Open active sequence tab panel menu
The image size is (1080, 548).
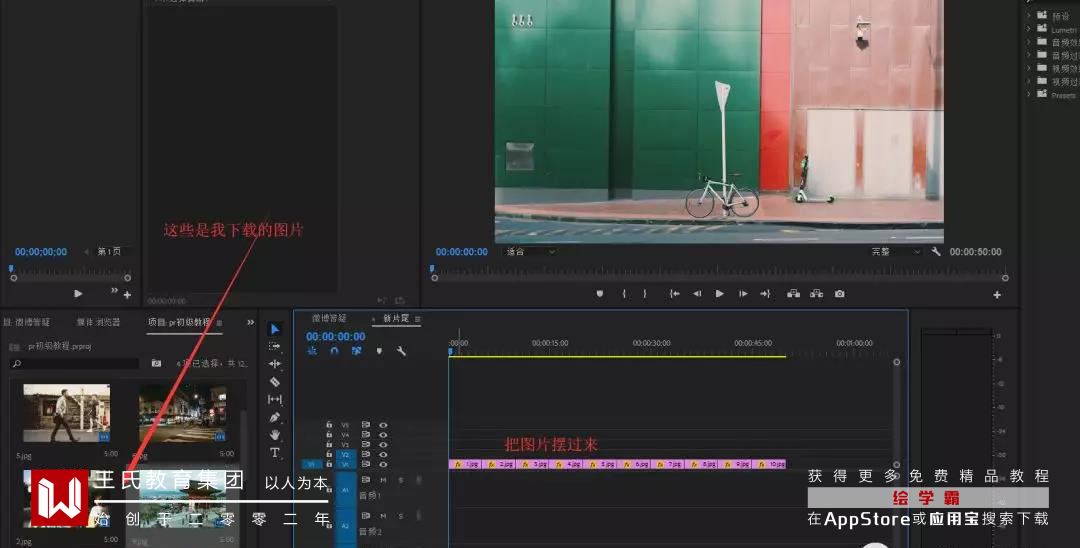pos(417,319)
